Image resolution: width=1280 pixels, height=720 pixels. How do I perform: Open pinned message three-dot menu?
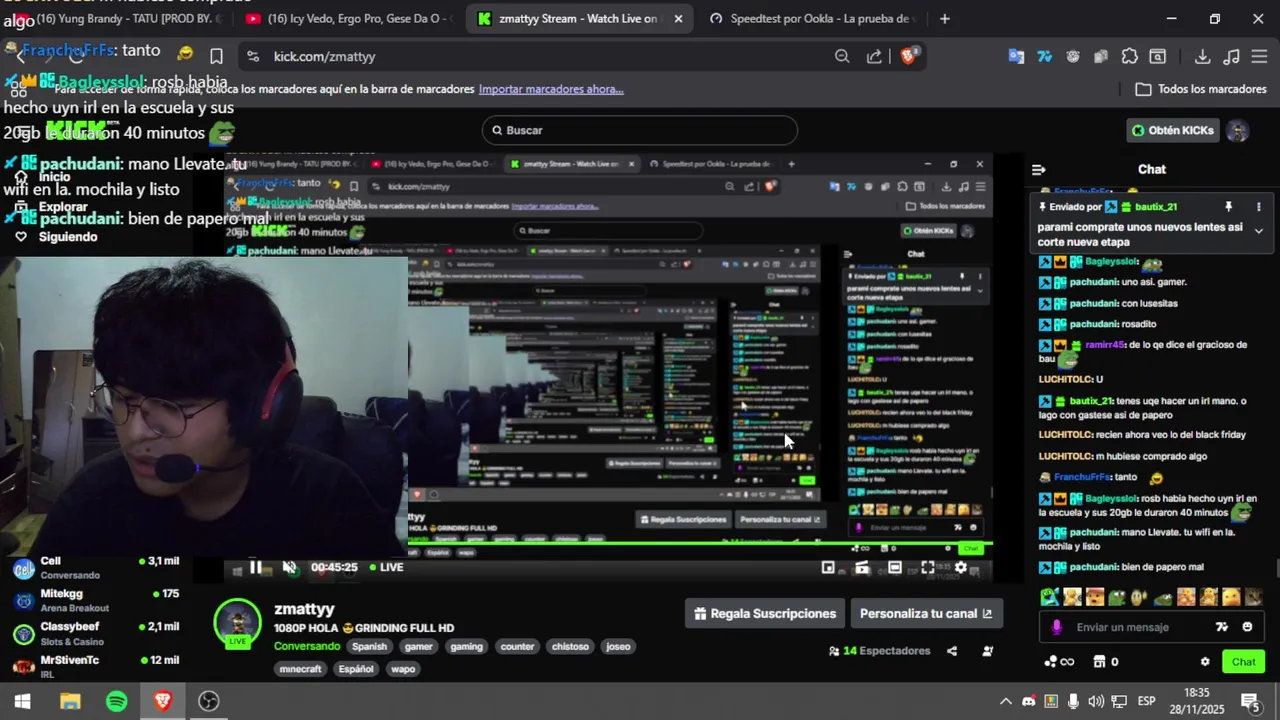tap(1258, 207)
